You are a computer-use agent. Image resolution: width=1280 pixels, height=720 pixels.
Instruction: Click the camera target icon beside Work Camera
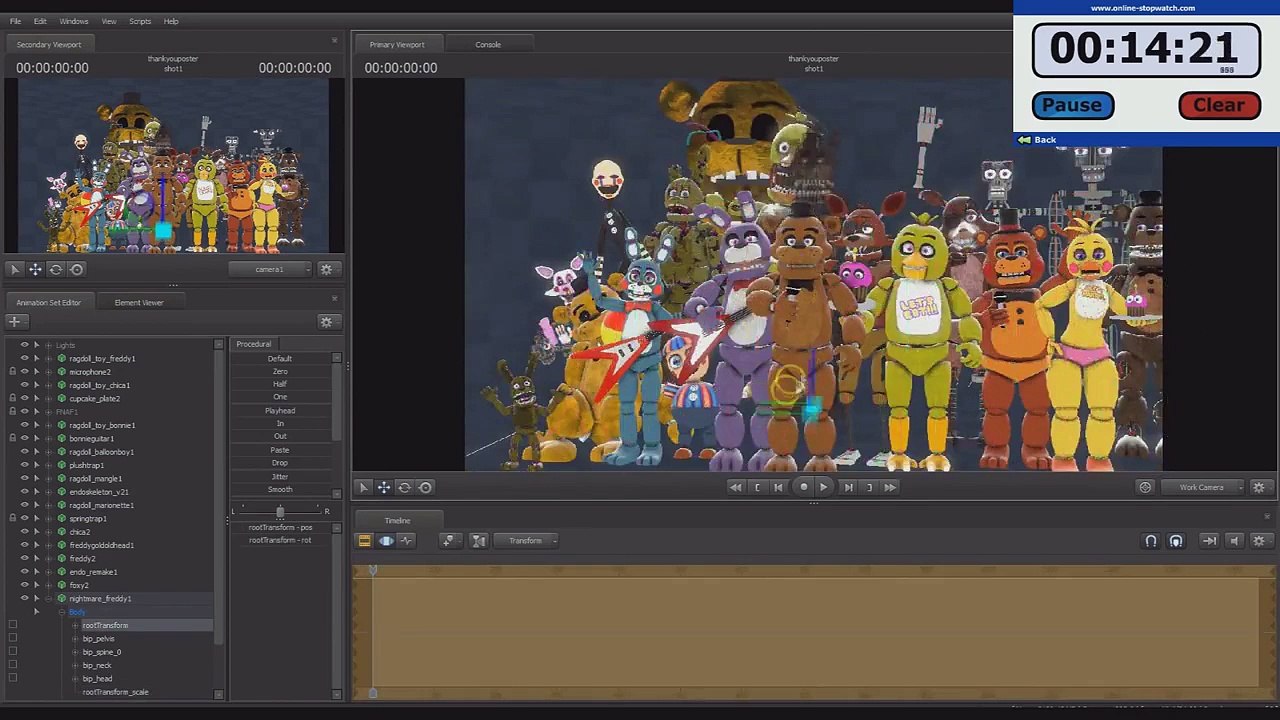[x=1146, y=487]
